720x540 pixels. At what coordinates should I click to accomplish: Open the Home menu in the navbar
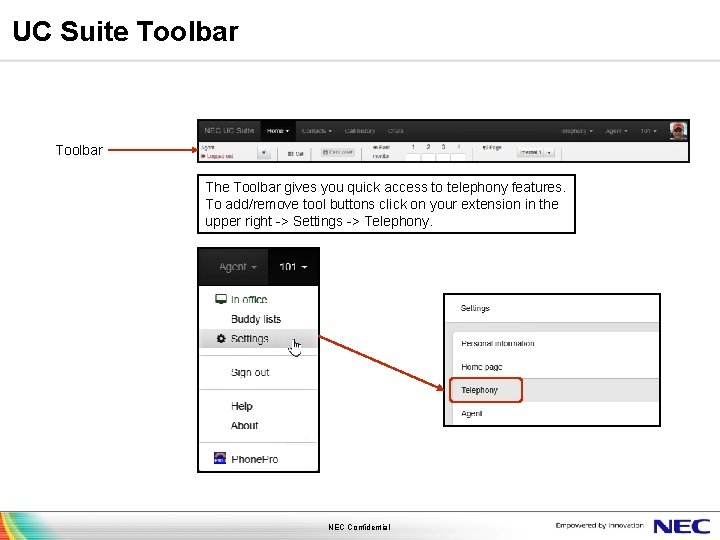pyautogui.click(x=278, y=131)
